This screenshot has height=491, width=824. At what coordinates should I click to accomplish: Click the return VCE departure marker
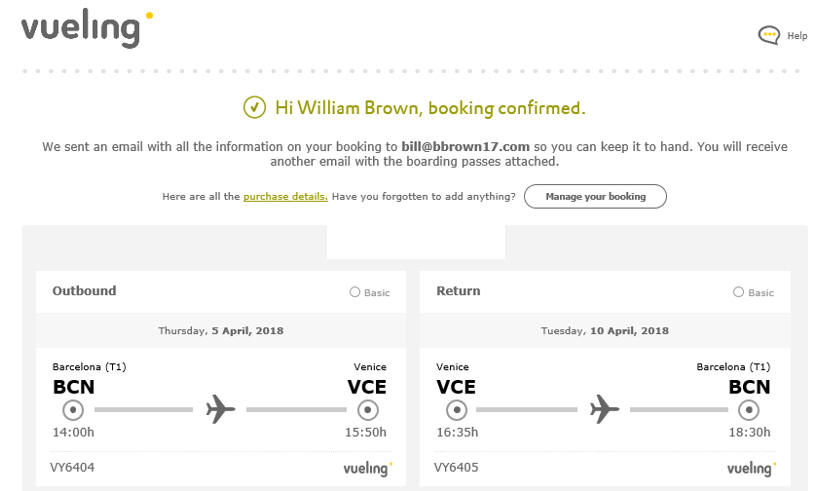pyautogui.click(x=457, y=410)
